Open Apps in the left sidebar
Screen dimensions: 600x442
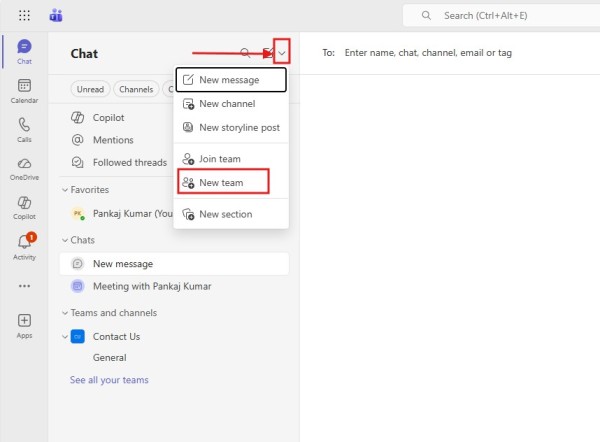click(x=24, y=326)
